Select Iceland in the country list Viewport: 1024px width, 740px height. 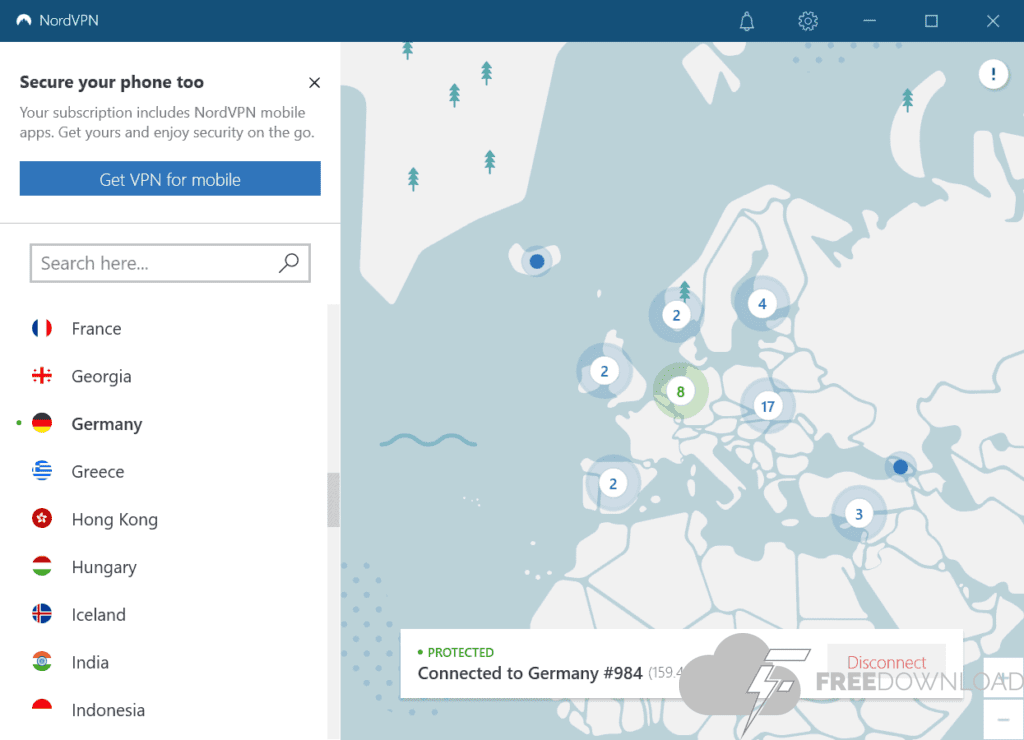point(98,615)
